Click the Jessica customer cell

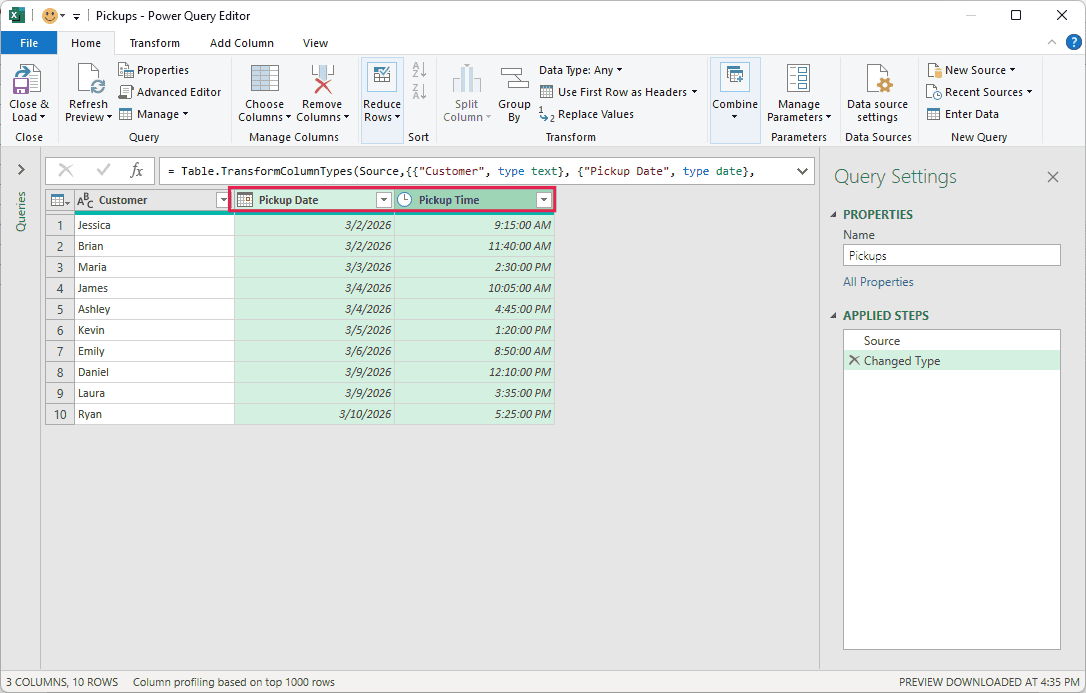(x=154, y=225)
